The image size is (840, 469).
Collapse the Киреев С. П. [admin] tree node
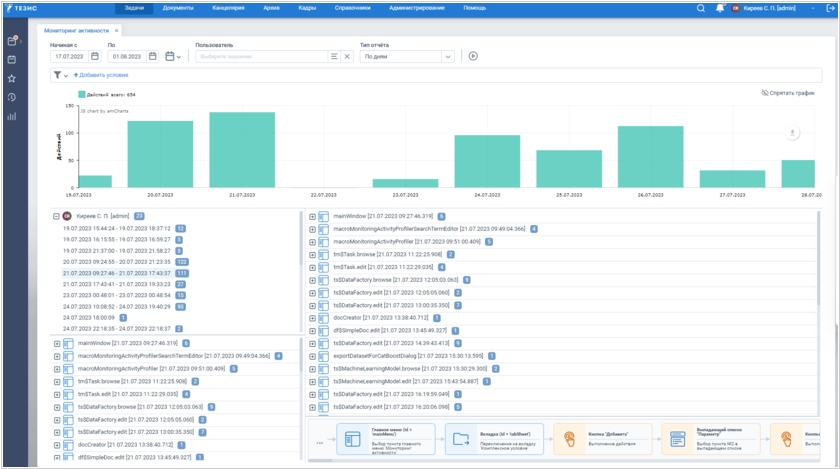tap(56, 215)
